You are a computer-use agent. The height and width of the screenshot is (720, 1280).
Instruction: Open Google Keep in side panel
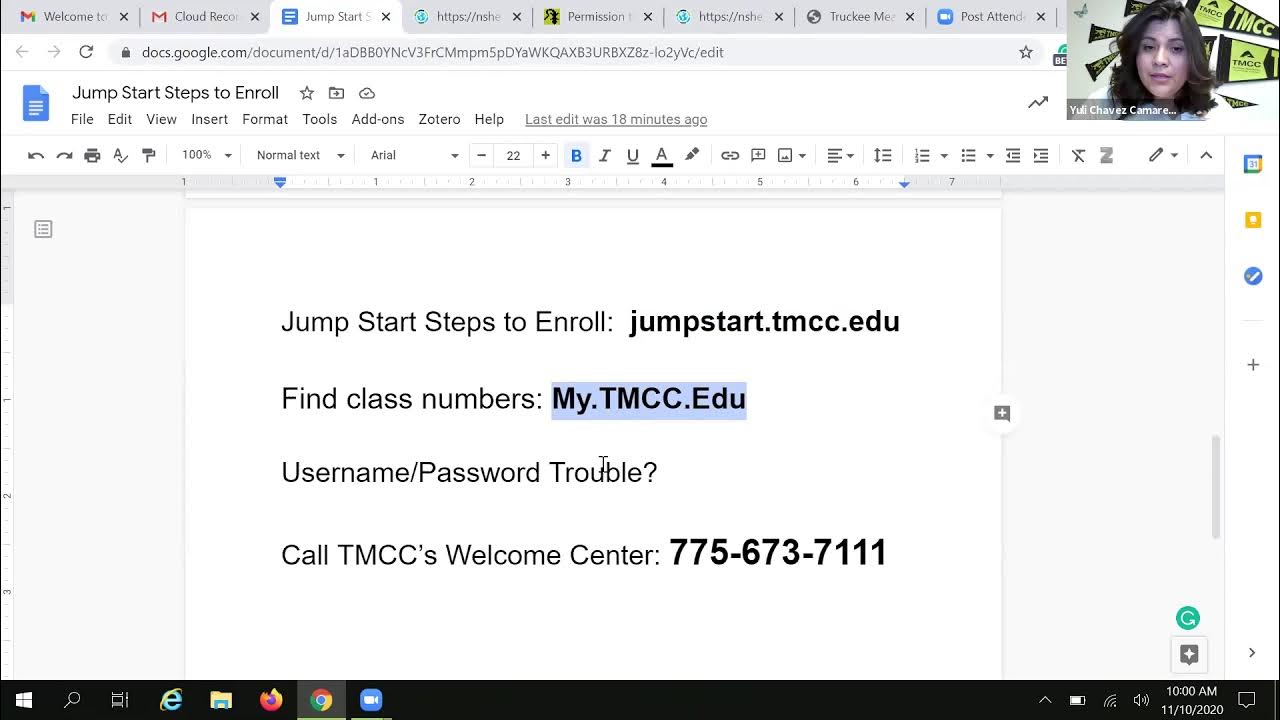tap(1253, 220)
